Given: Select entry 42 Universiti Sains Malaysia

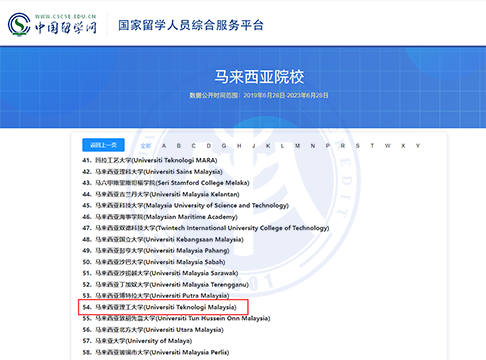Looking at the screenshot, I should [152, 172].
